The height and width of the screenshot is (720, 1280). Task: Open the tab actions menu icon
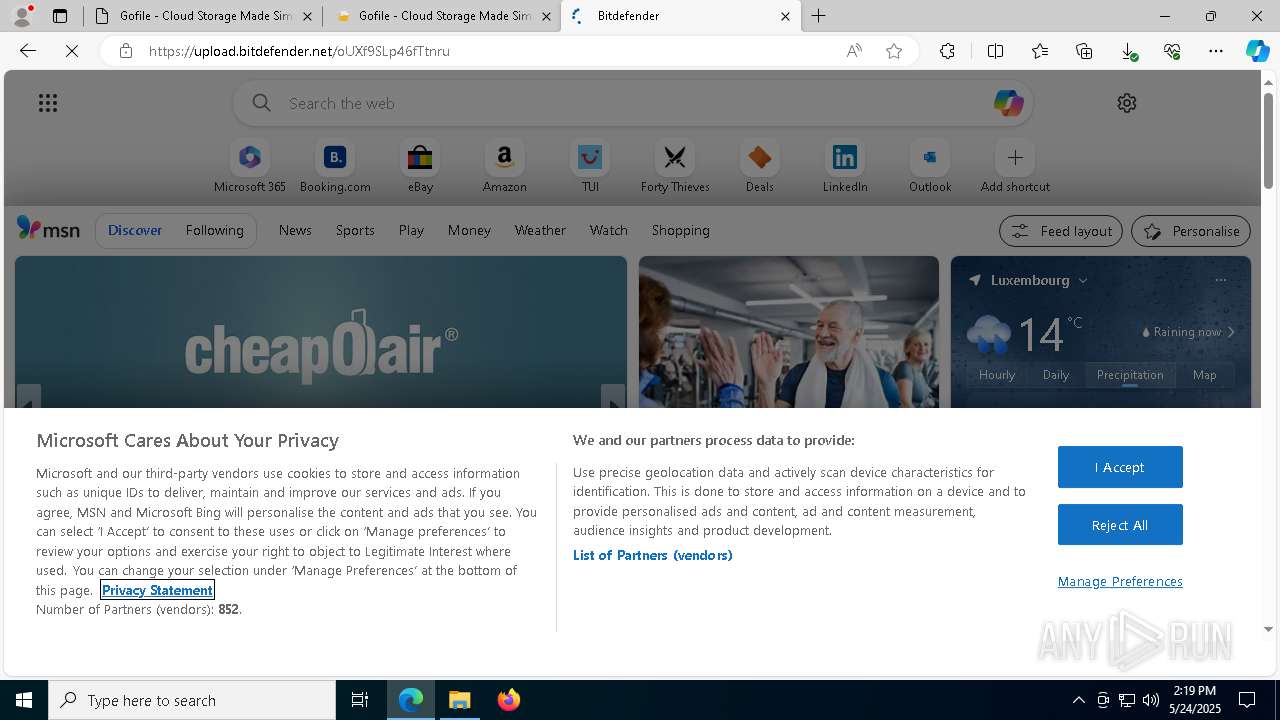[x=60, y=16]
